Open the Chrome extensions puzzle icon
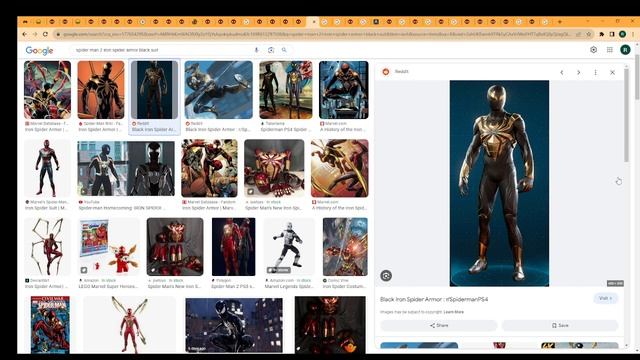640x360 pixels. coord(602,34)
